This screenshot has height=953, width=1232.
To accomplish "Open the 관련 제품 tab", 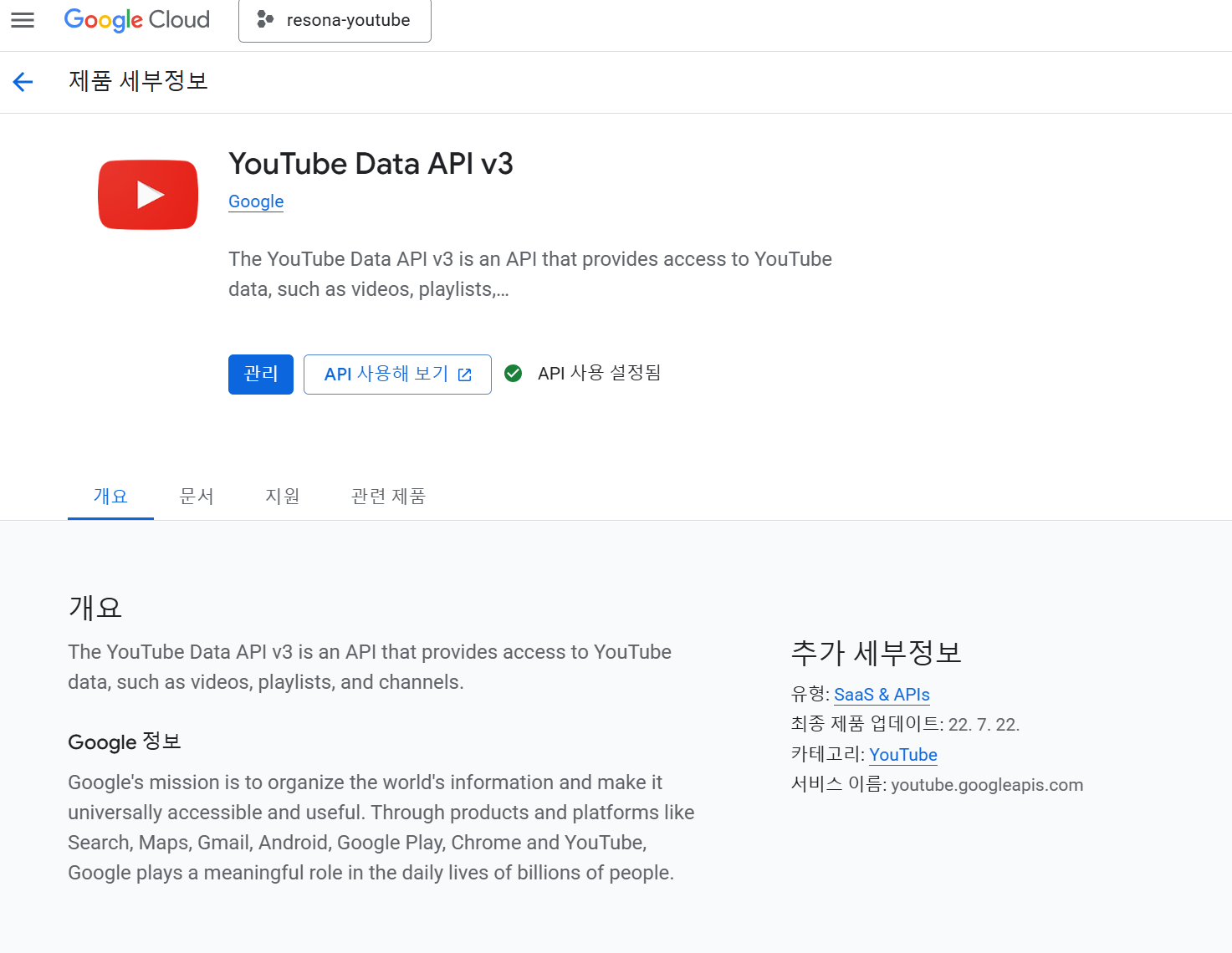I will tap(389, 497).
